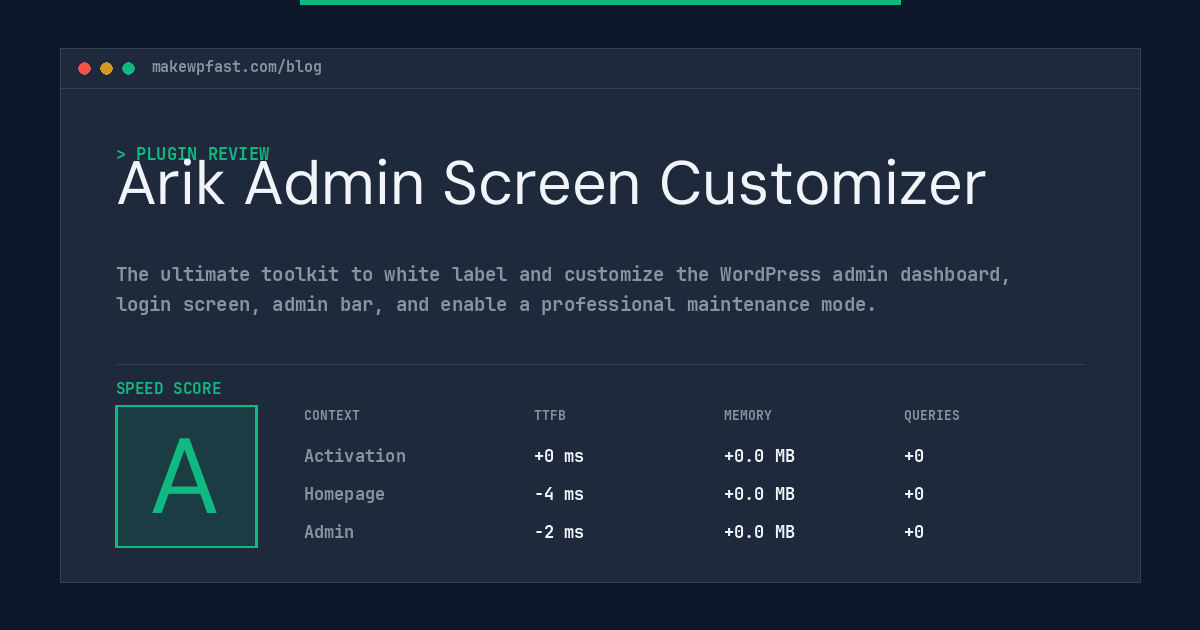Click the yellow minimize window dot

point(106,68)
